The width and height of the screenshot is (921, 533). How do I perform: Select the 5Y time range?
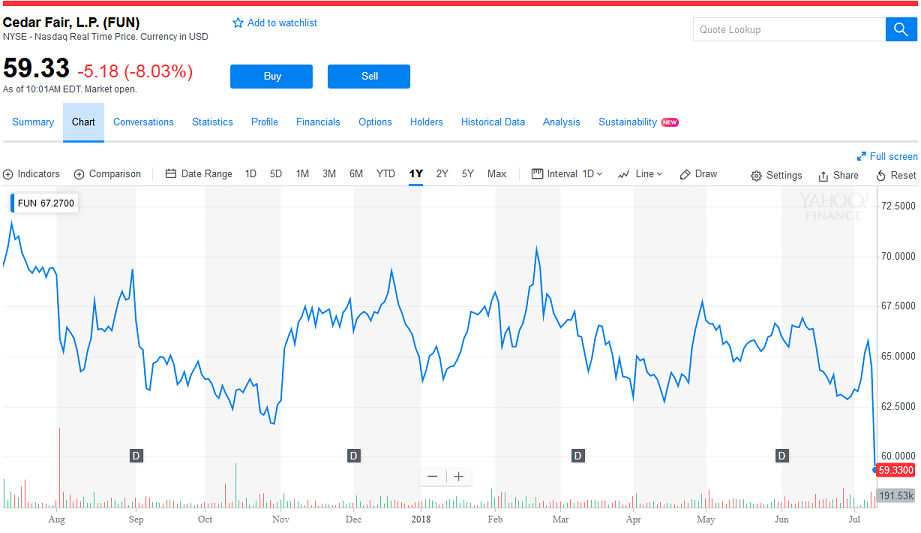[x=468, y=174]
